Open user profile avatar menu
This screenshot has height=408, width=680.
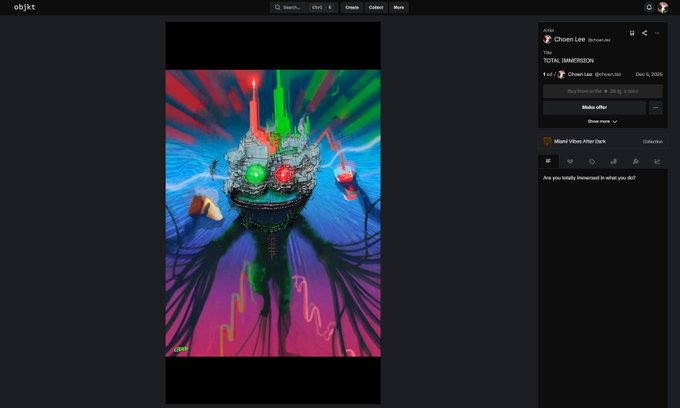point(663,7)
